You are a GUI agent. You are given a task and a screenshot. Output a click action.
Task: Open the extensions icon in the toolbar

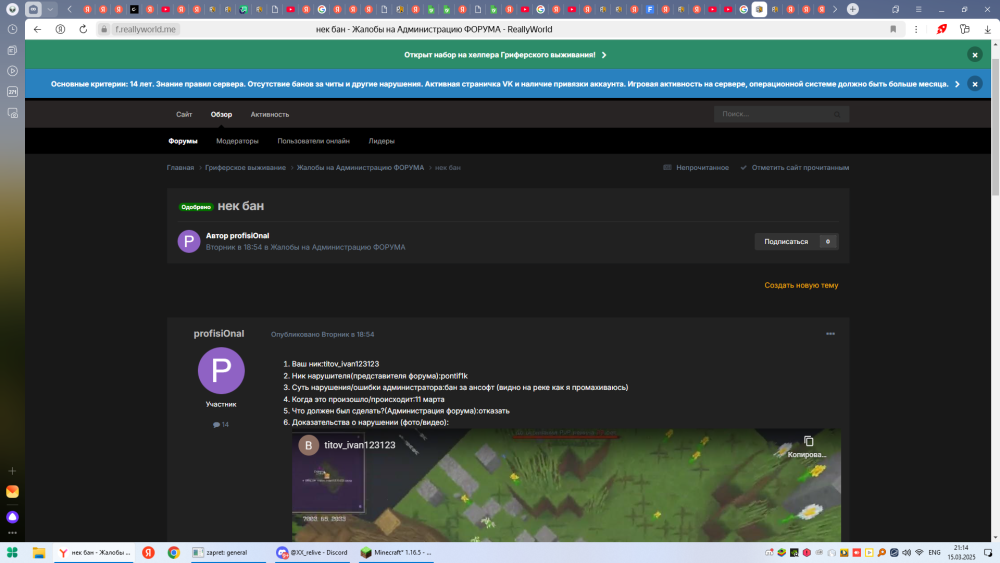964,29
